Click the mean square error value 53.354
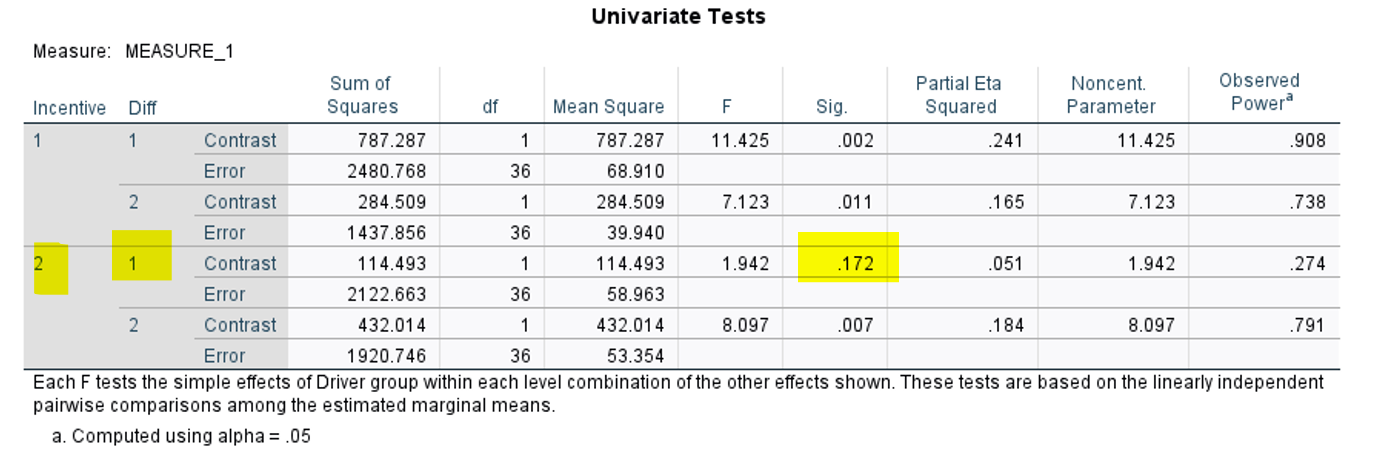1381x460 pixels. coord(635,356)
